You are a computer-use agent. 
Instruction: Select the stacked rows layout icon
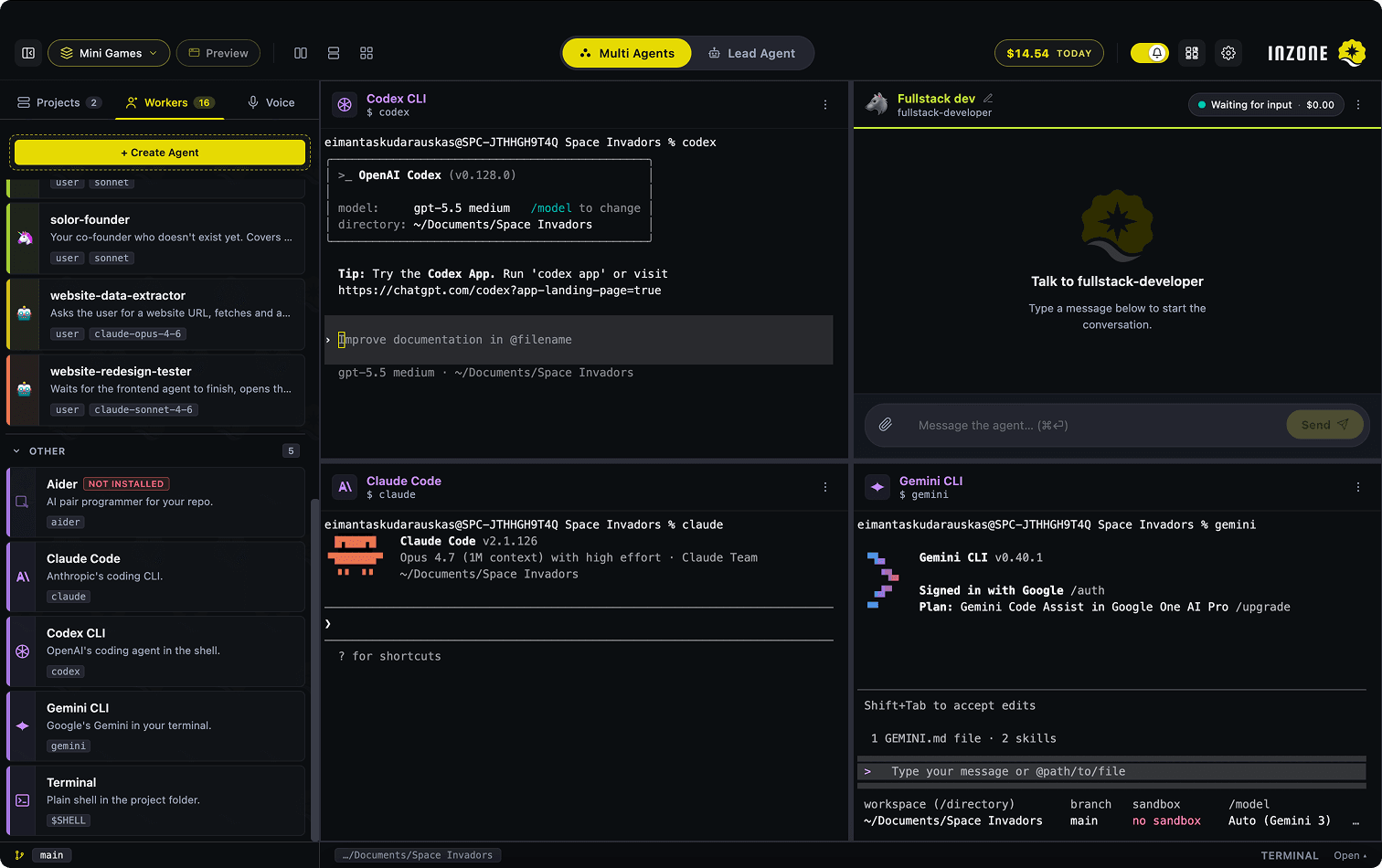[x=334, y=53]
